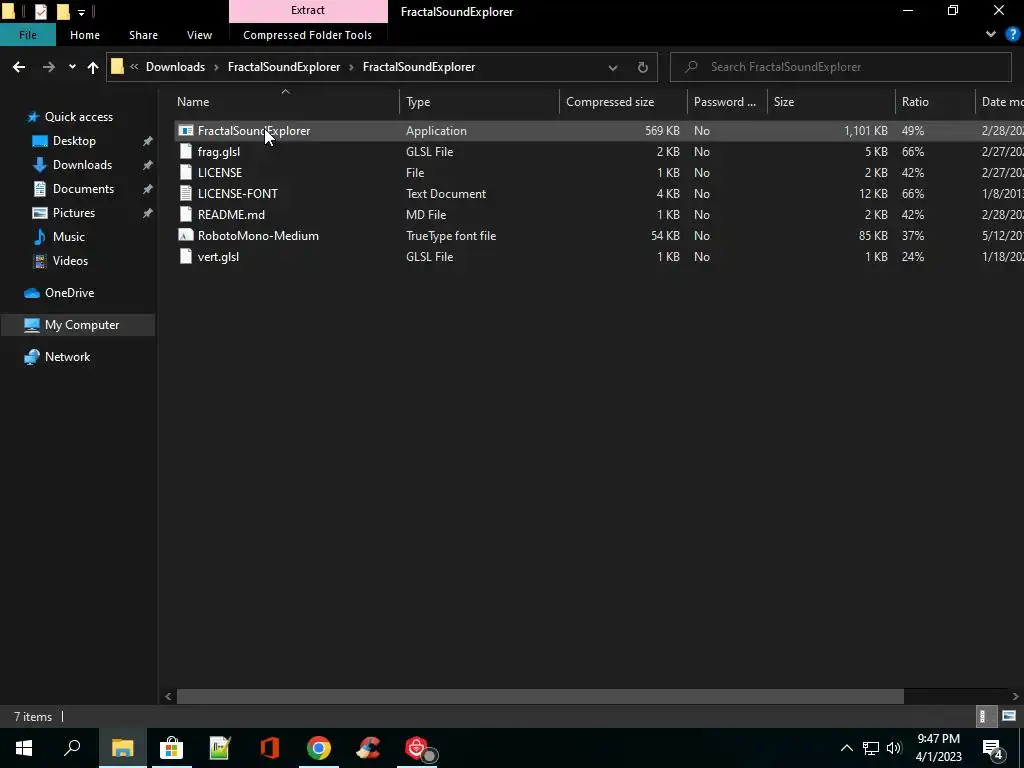Open the File menu tab
The image size is (1024, 768).
point(28,35)
